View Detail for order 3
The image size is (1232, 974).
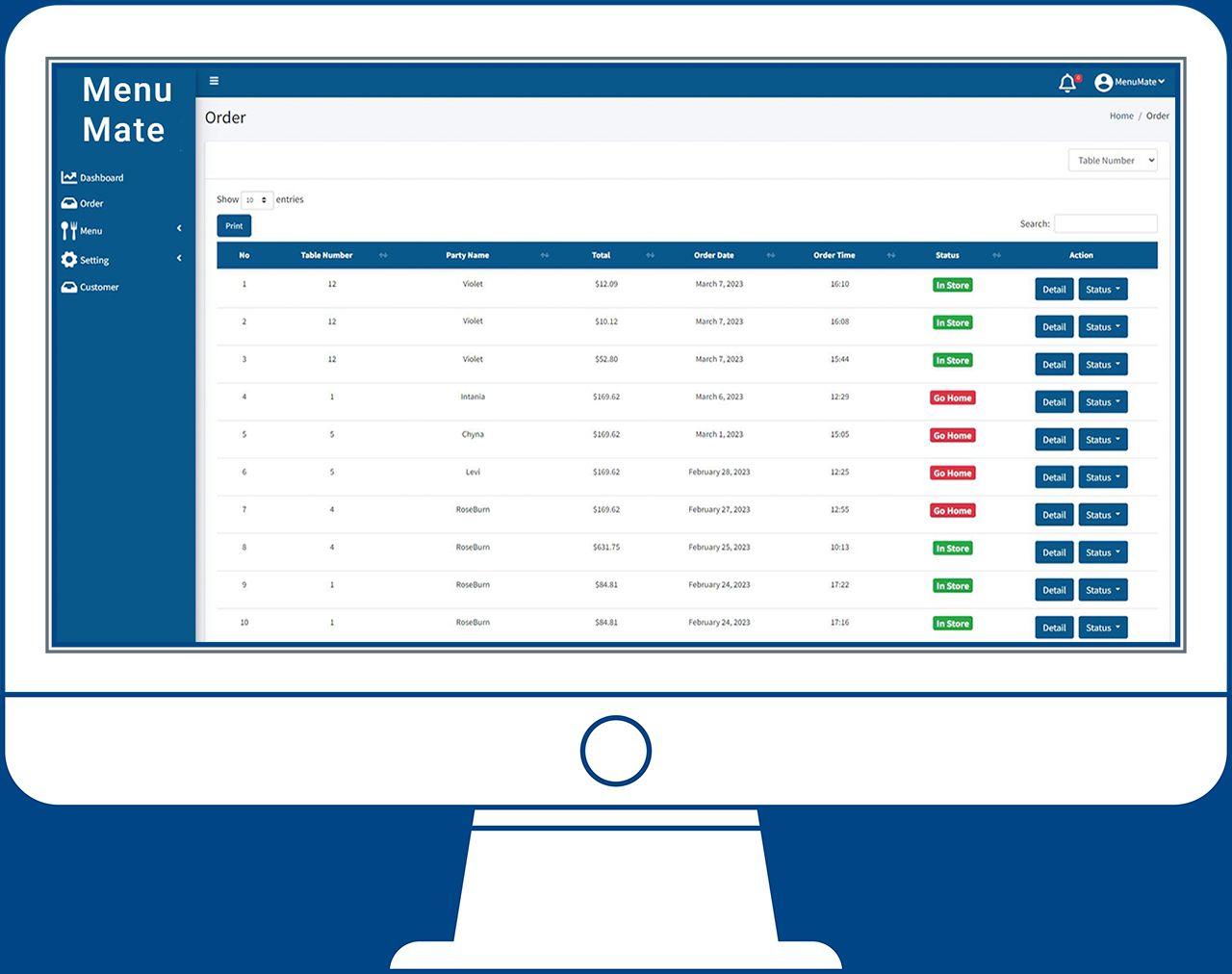(1054, 364)
